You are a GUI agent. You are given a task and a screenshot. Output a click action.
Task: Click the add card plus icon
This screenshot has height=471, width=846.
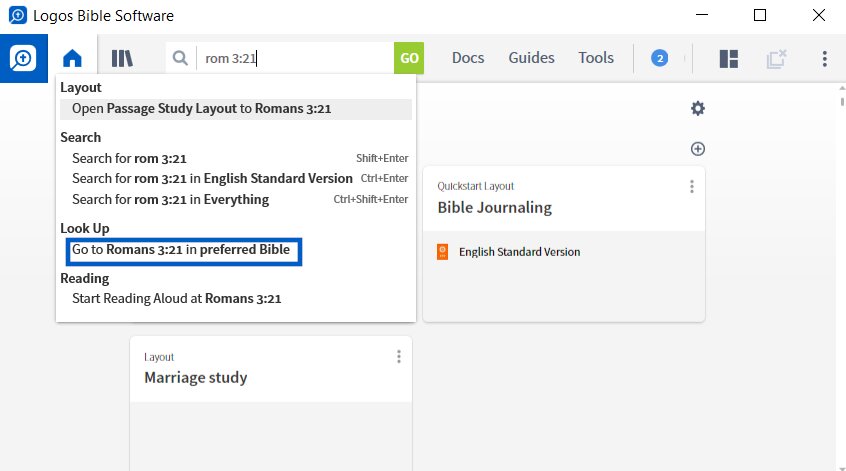[x=698, y=149]
